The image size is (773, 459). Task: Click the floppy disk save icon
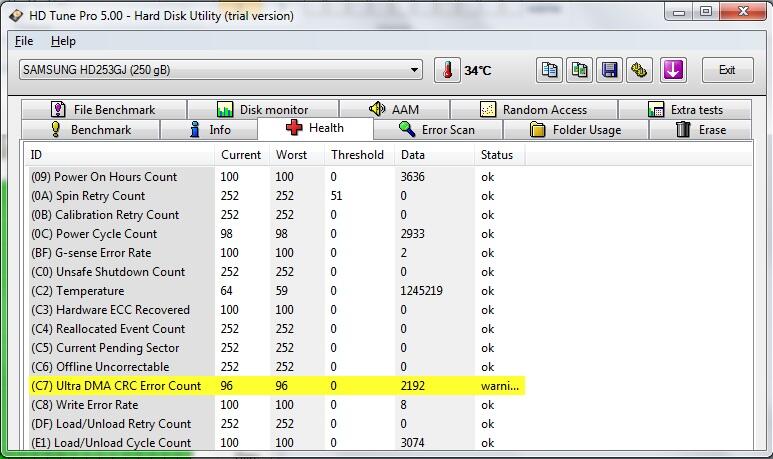pos(609,70)
